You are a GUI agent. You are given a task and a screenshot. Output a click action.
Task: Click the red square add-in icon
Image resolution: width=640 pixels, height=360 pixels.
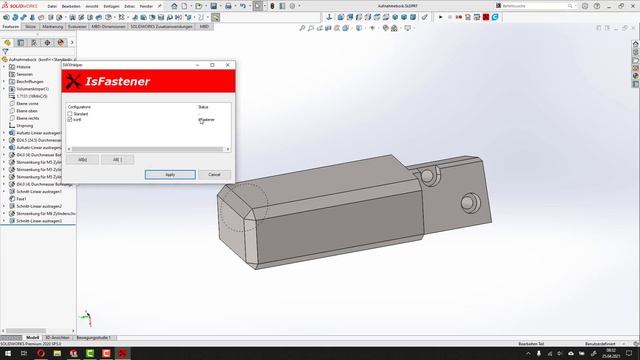[x=486, y=17]
